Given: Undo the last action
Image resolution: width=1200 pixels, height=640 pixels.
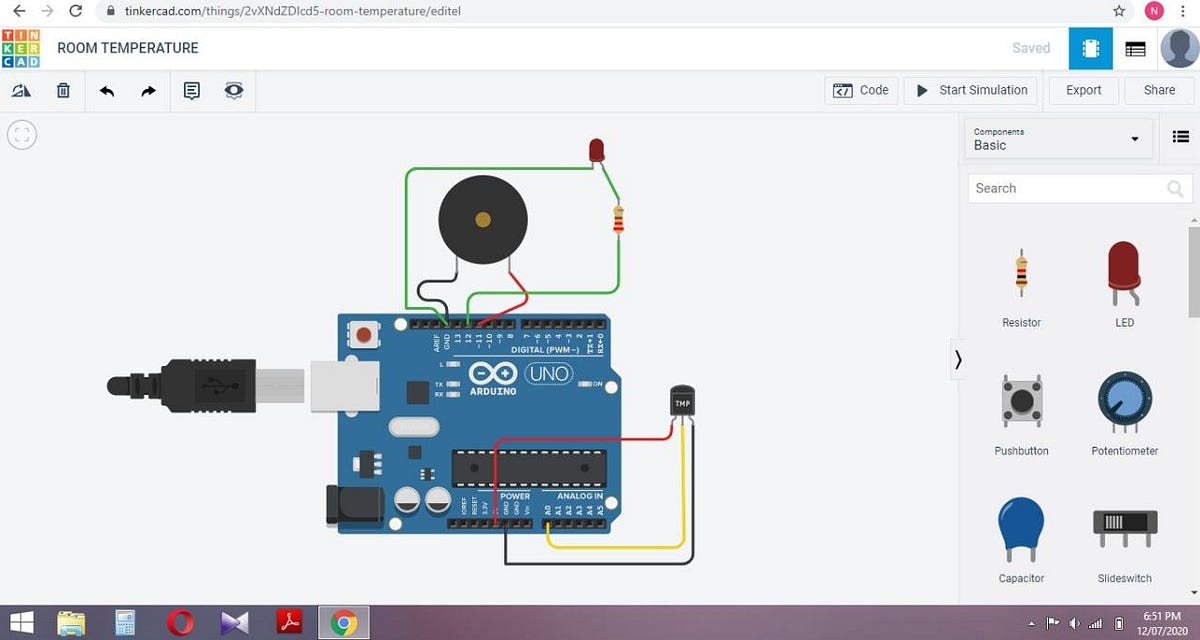Looking at the screenshot, I should 106,90.
